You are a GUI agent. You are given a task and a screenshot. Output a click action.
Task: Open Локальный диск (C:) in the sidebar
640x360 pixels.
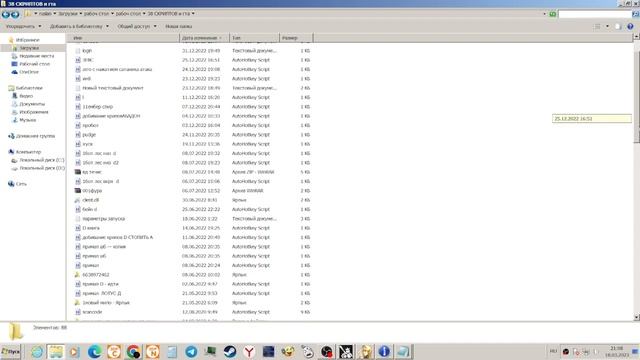tap(42, 160)
